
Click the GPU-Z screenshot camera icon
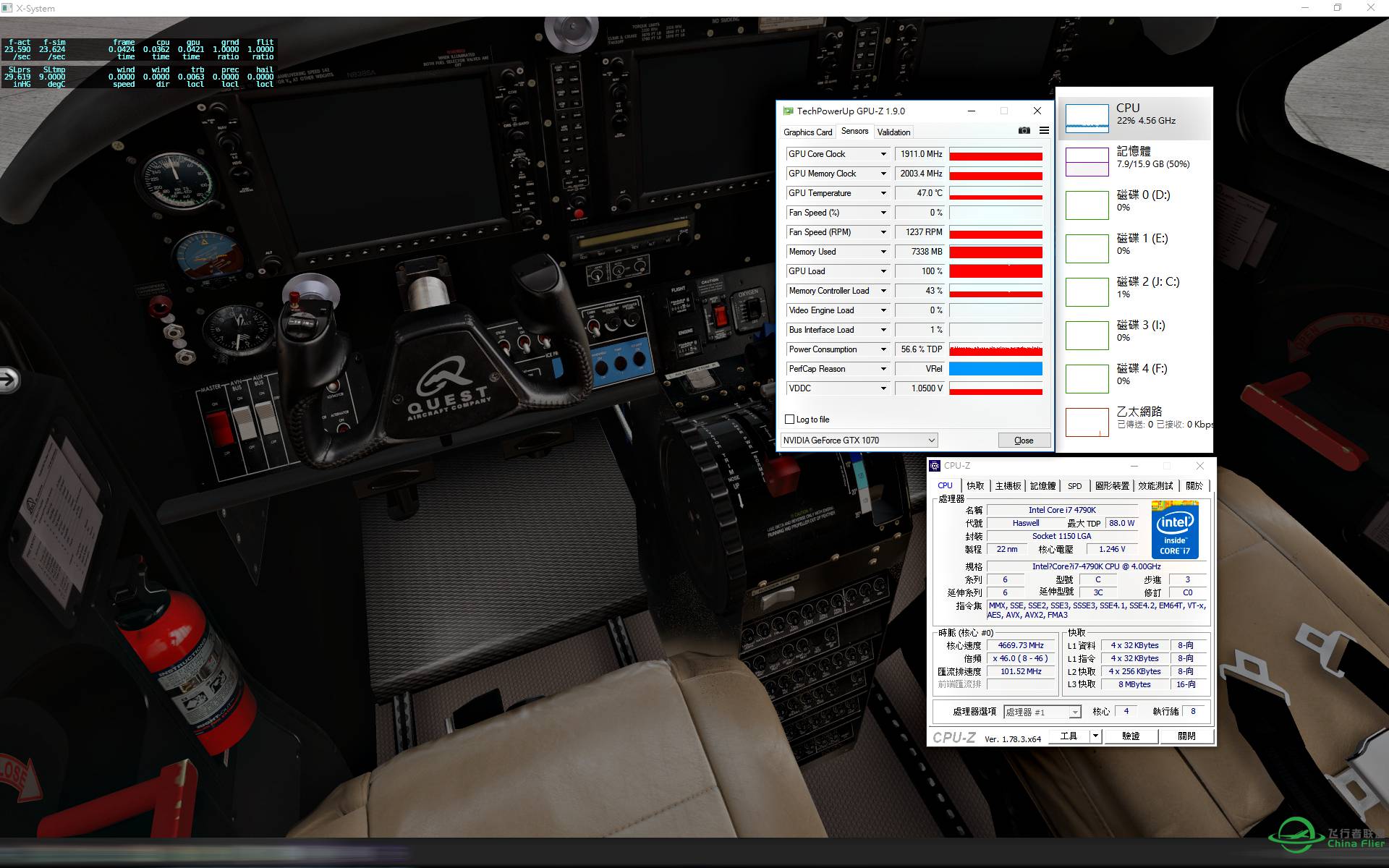[1024, 131]
